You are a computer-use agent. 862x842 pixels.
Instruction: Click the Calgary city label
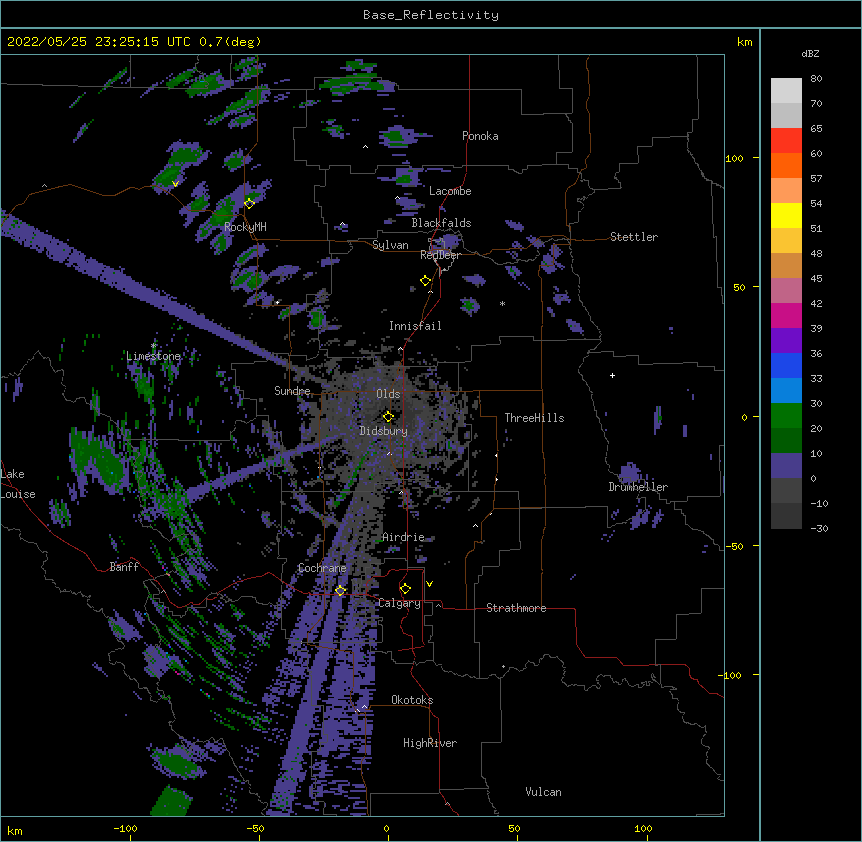400,603
